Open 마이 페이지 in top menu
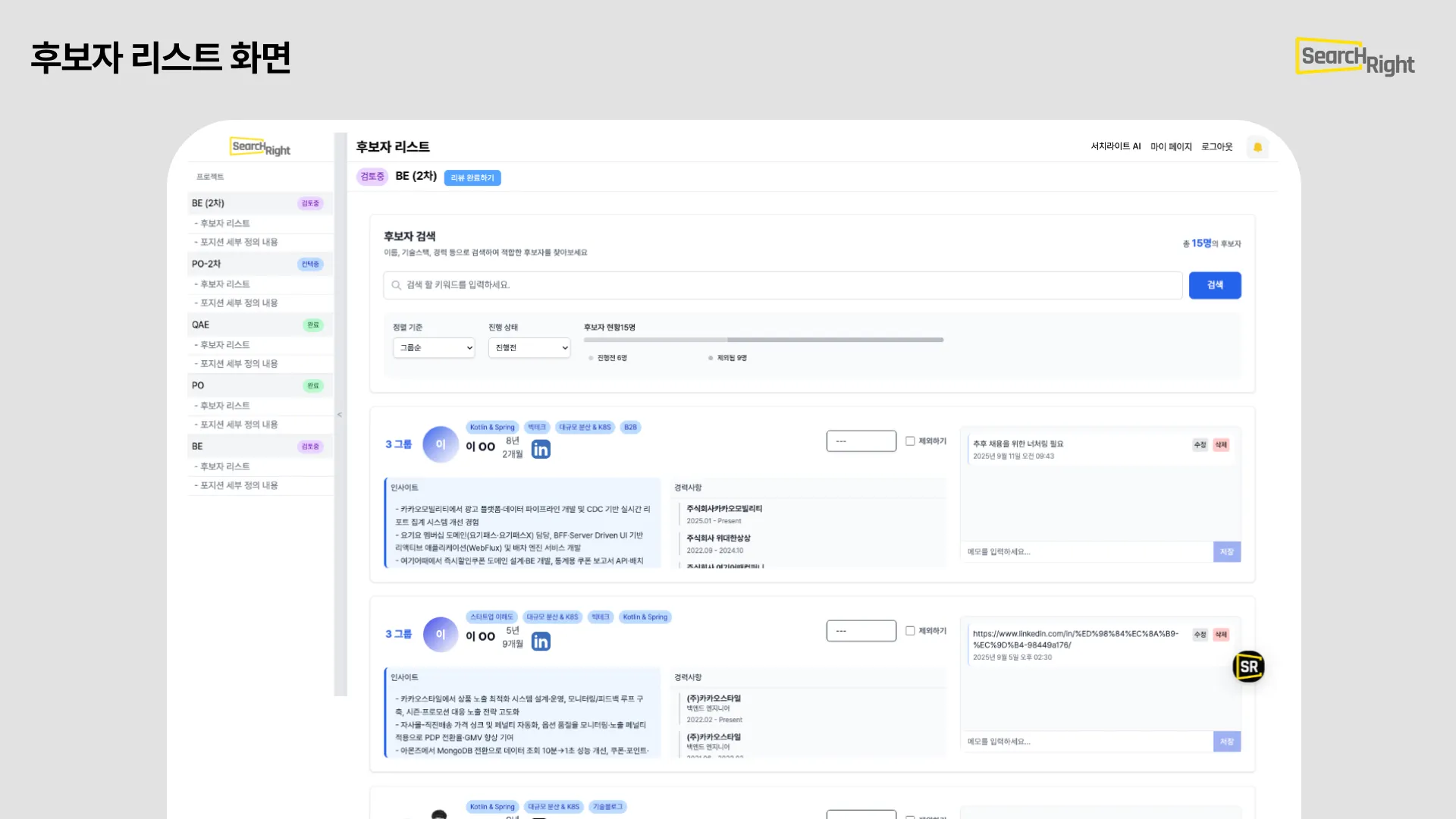The image size is (1456, 819). pos(1171,146)
